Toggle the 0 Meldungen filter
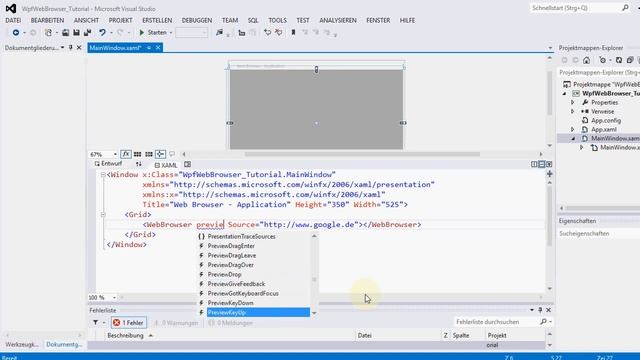The width and height of the screenshot is (640, 360). [x=230, y=322]
